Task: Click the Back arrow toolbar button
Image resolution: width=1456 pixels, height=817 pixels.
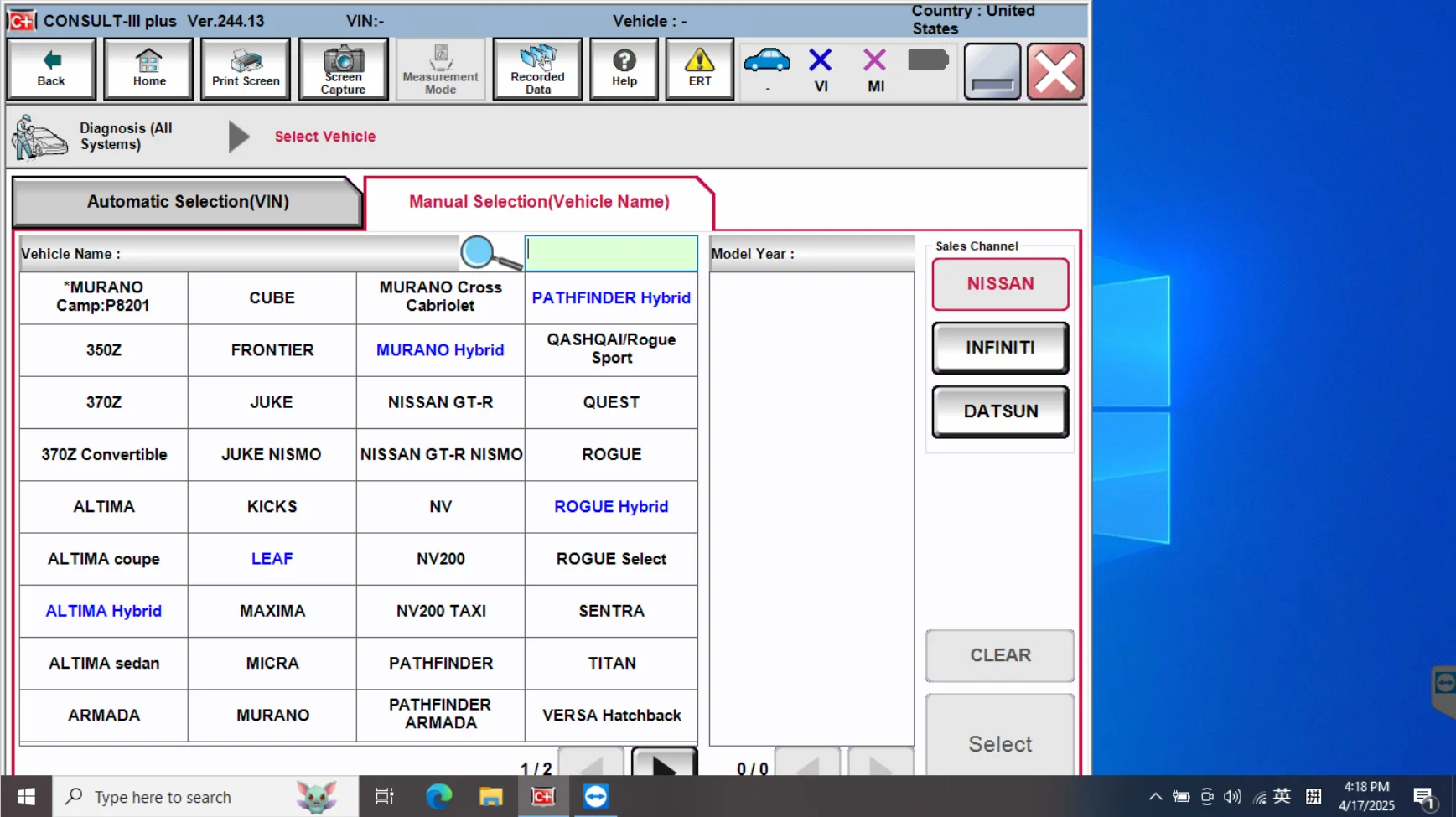Action: pos(51,69)
